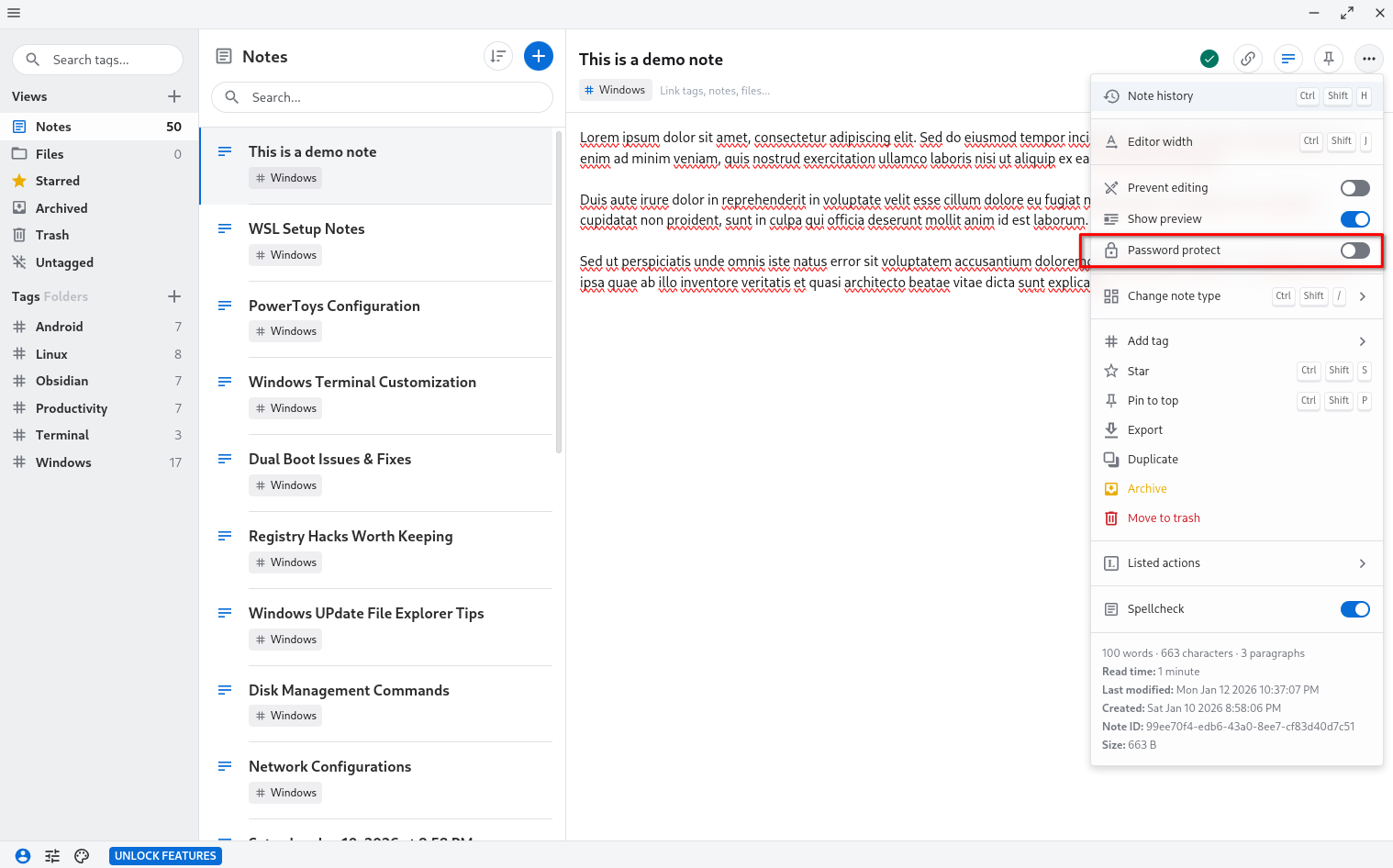The width and height of the screenshot is (1393, 868).
Task: Click the Trash view icon
Action: coord(19,235)
